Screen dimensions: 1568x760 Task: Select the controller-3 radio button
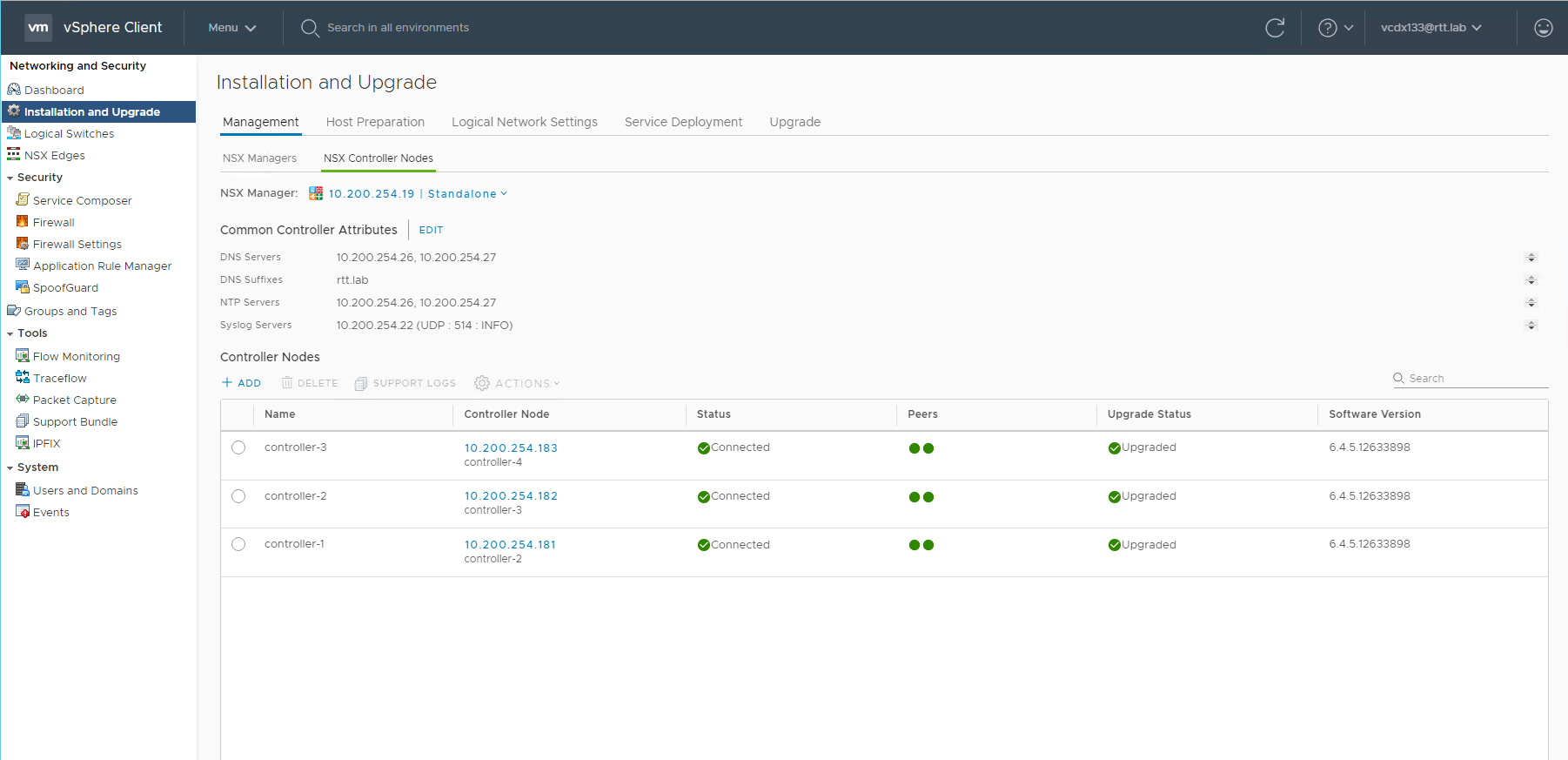point(238,447)
